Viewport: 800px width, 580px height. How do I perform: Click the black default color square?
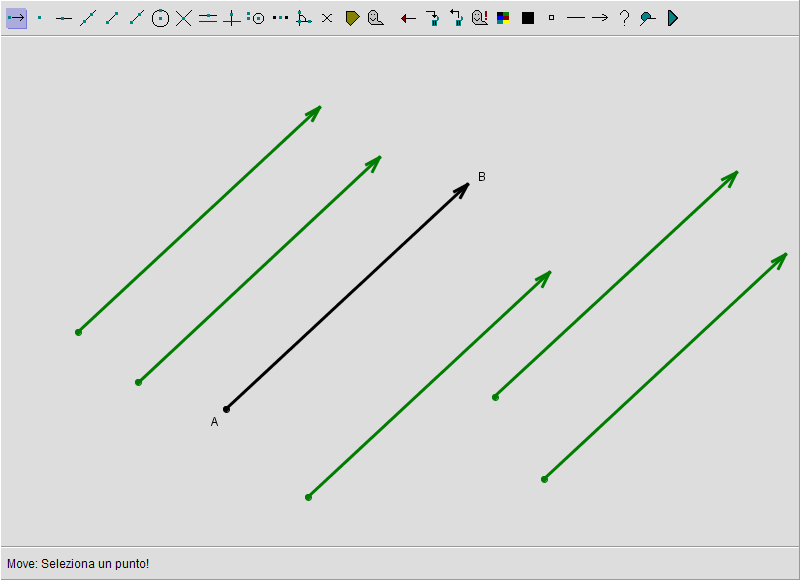(x=528, y=18)
